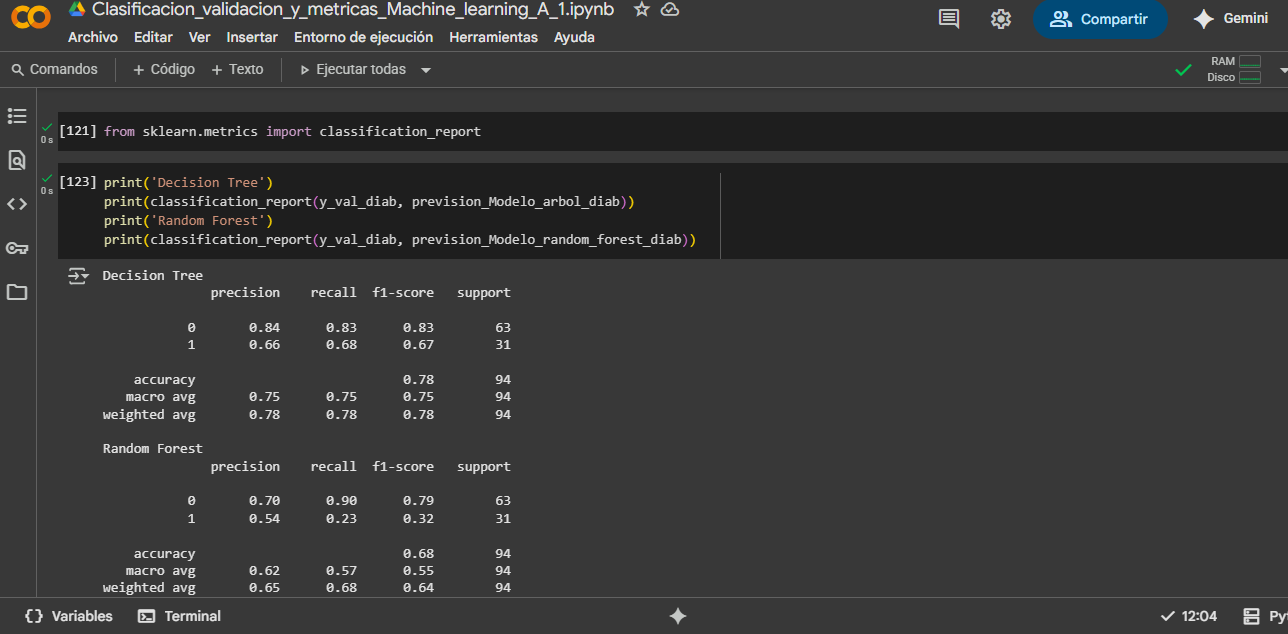Click Ejecutar todas button
1288x634 pixels.
coord(354,69)
